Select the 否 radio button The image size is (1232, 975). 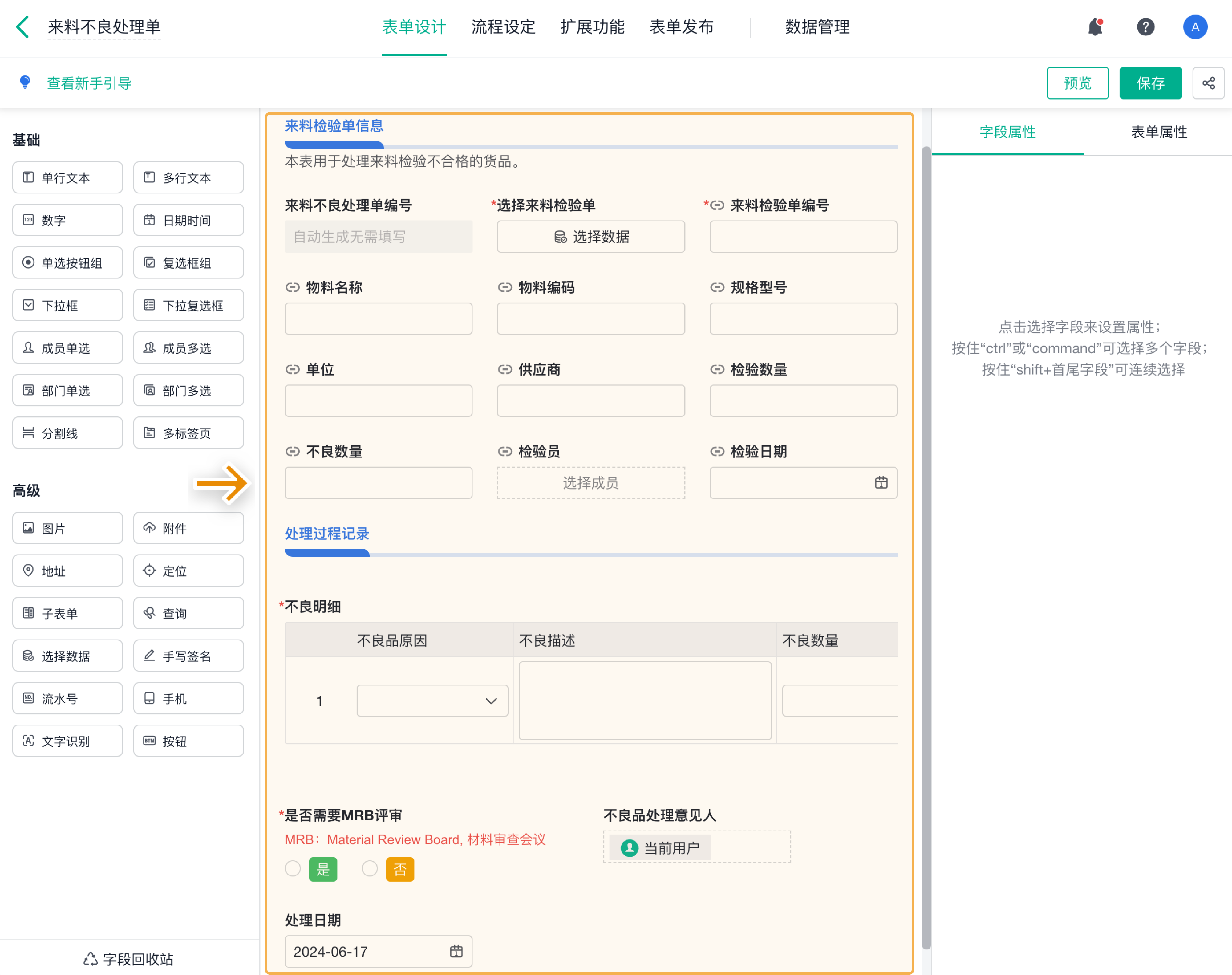(x=370, y=869)
